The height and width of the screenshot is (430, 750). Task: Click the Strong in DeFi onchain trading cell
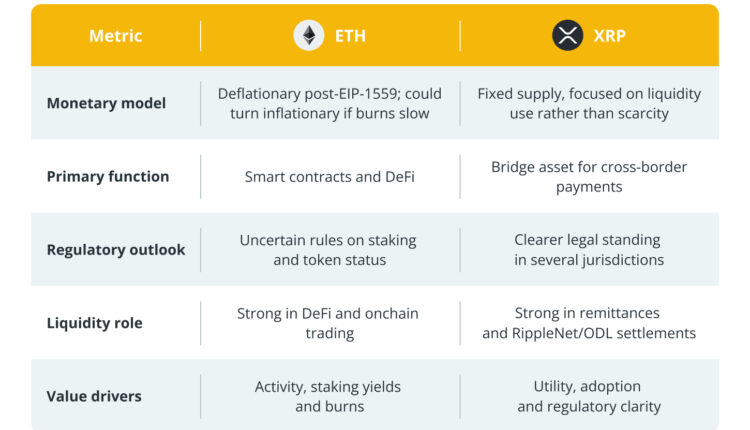[x=328, y=323]
